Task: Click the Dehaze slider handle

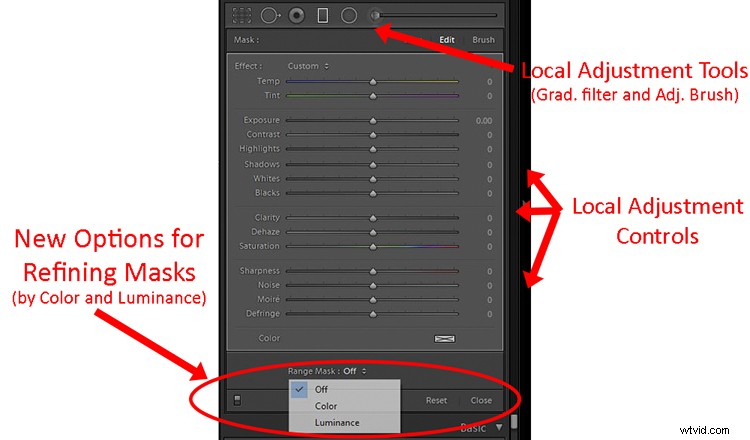Action: (x=373, y=232)
